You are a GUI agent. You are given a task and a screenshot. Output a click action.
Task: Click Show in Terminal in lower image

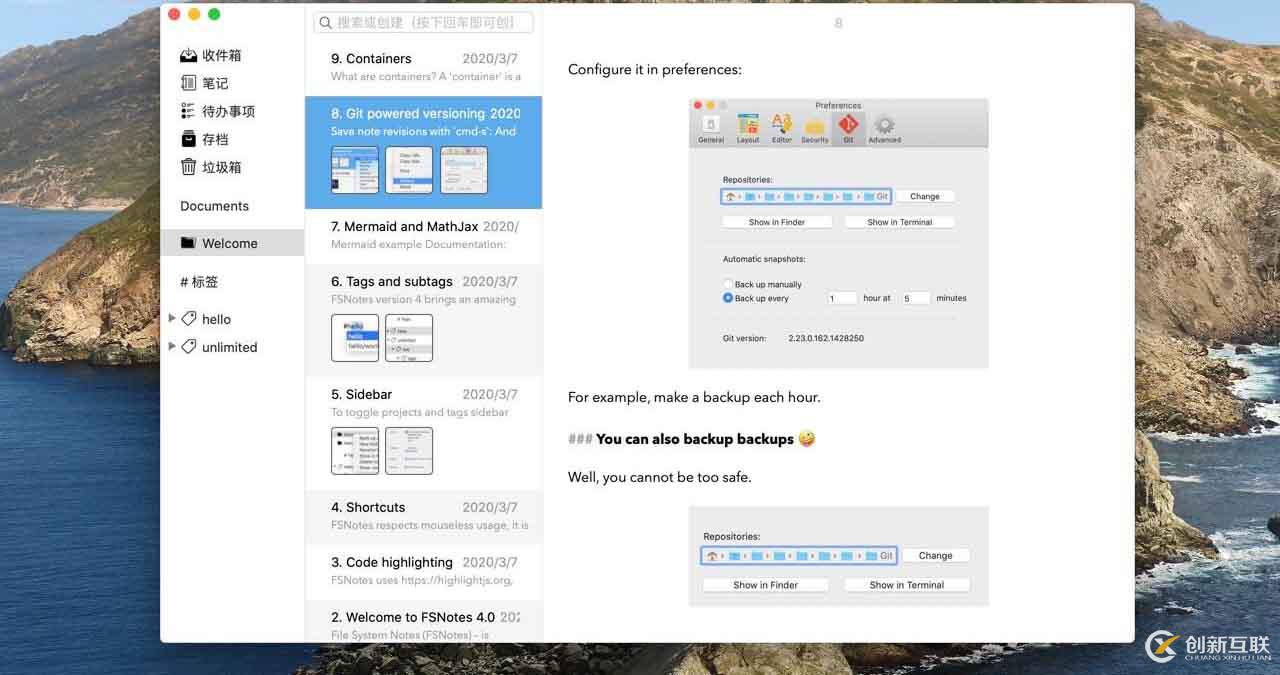(907, 585)
